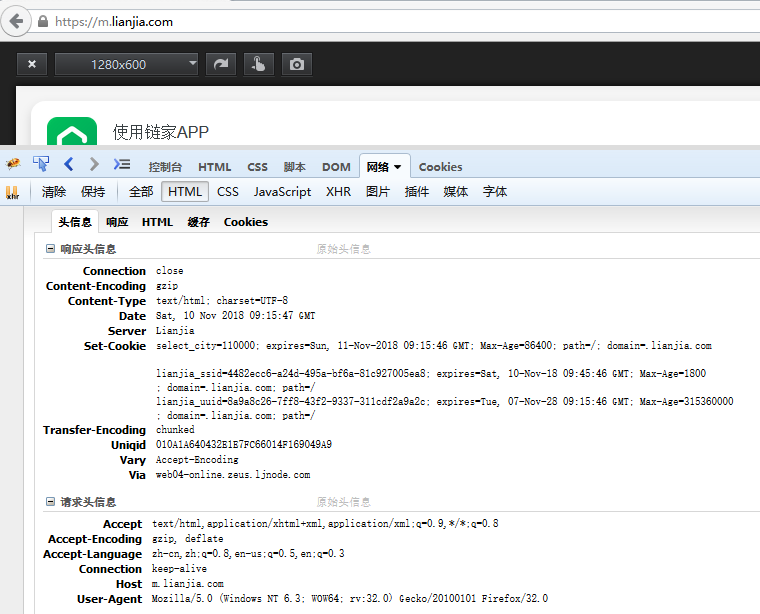Click the User-Agent header value
This screenshot has height=614, width=760.
(350, 598)
